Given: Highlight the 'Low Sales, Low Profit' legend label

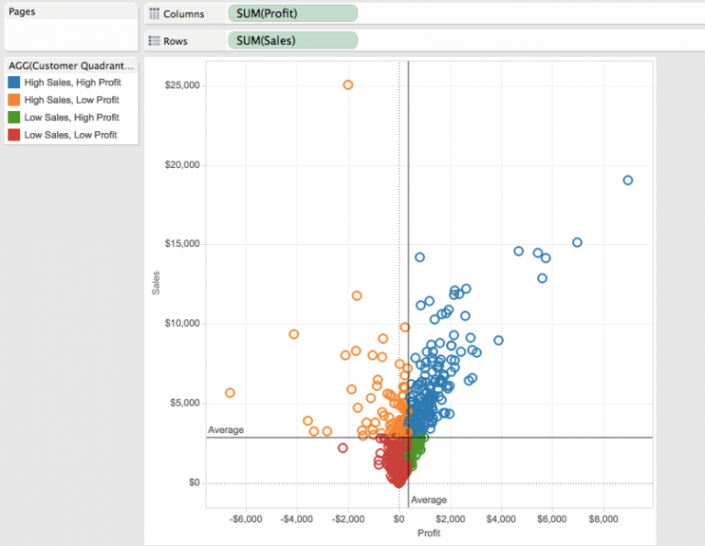Looking at the screenshot, I should point(70,134).
